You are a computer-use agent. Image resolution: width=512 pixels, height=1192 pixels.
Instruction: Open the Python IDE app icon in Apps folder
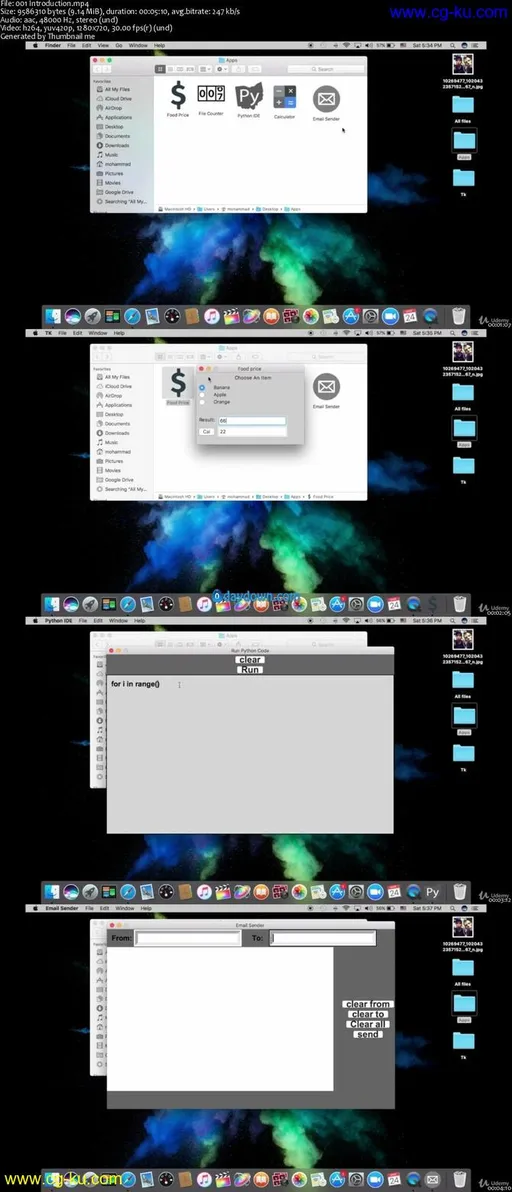pyautogui.click(x=248, y=96)
